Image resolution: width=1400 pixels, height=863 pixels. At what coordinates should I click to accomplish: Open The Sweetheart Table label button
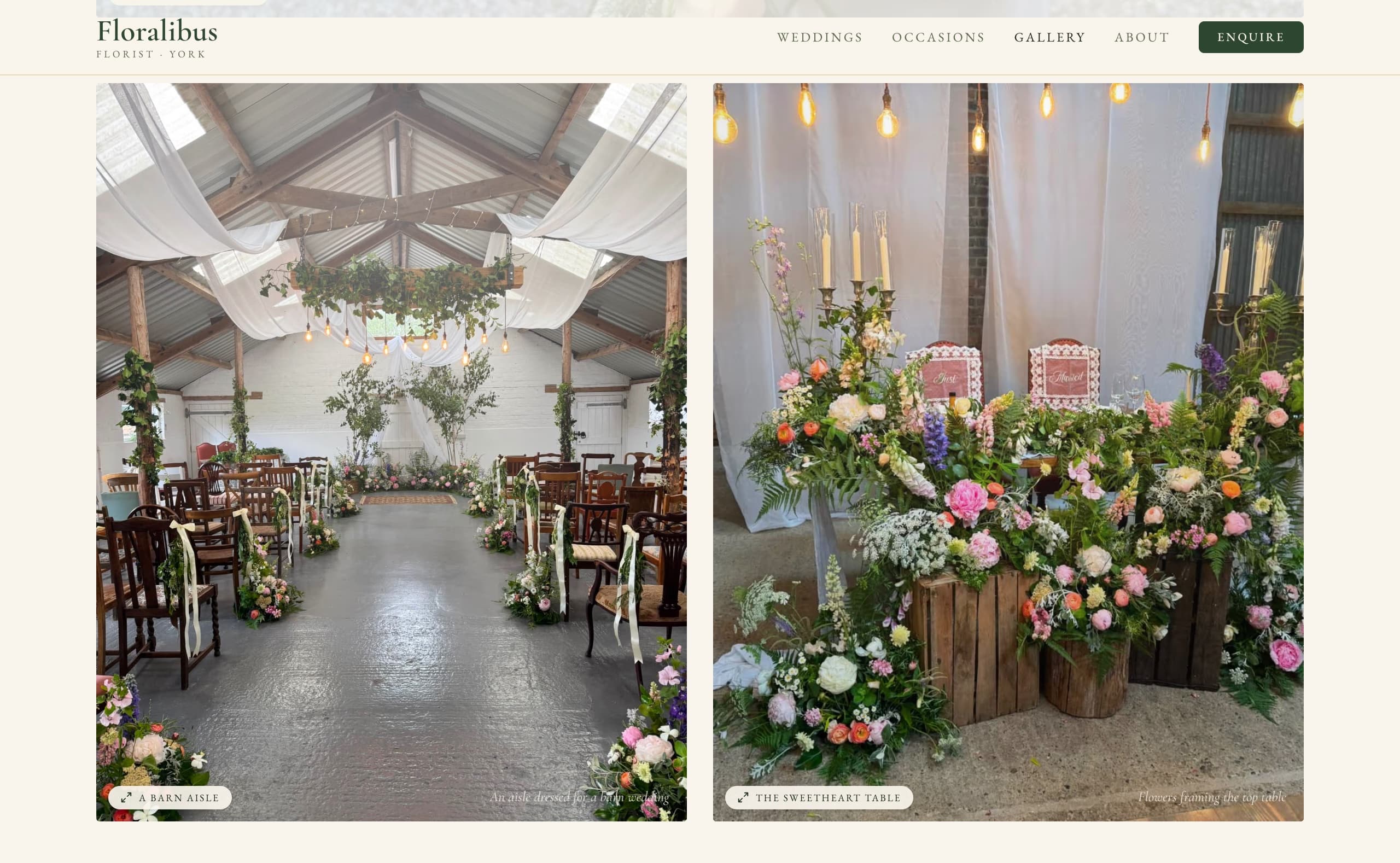(x=819, y=797)
